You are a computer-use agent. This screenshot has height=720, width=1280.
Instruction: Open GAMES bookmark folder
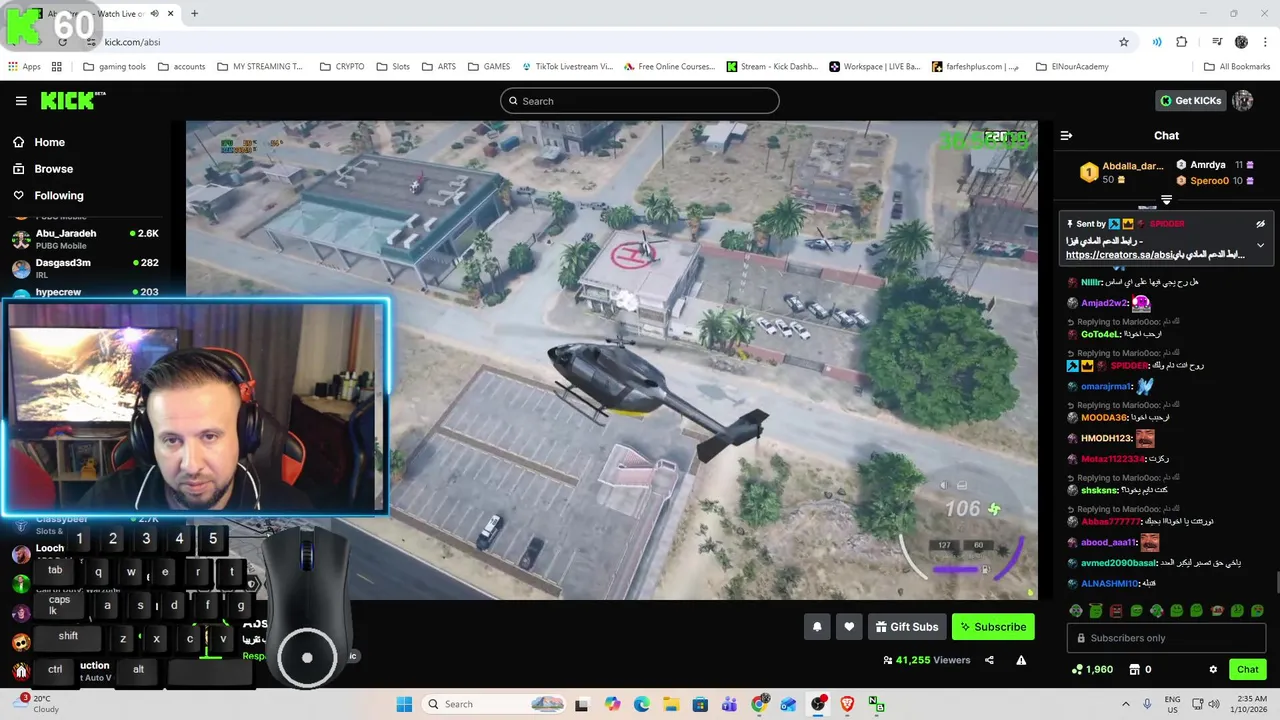coord(489,67)
